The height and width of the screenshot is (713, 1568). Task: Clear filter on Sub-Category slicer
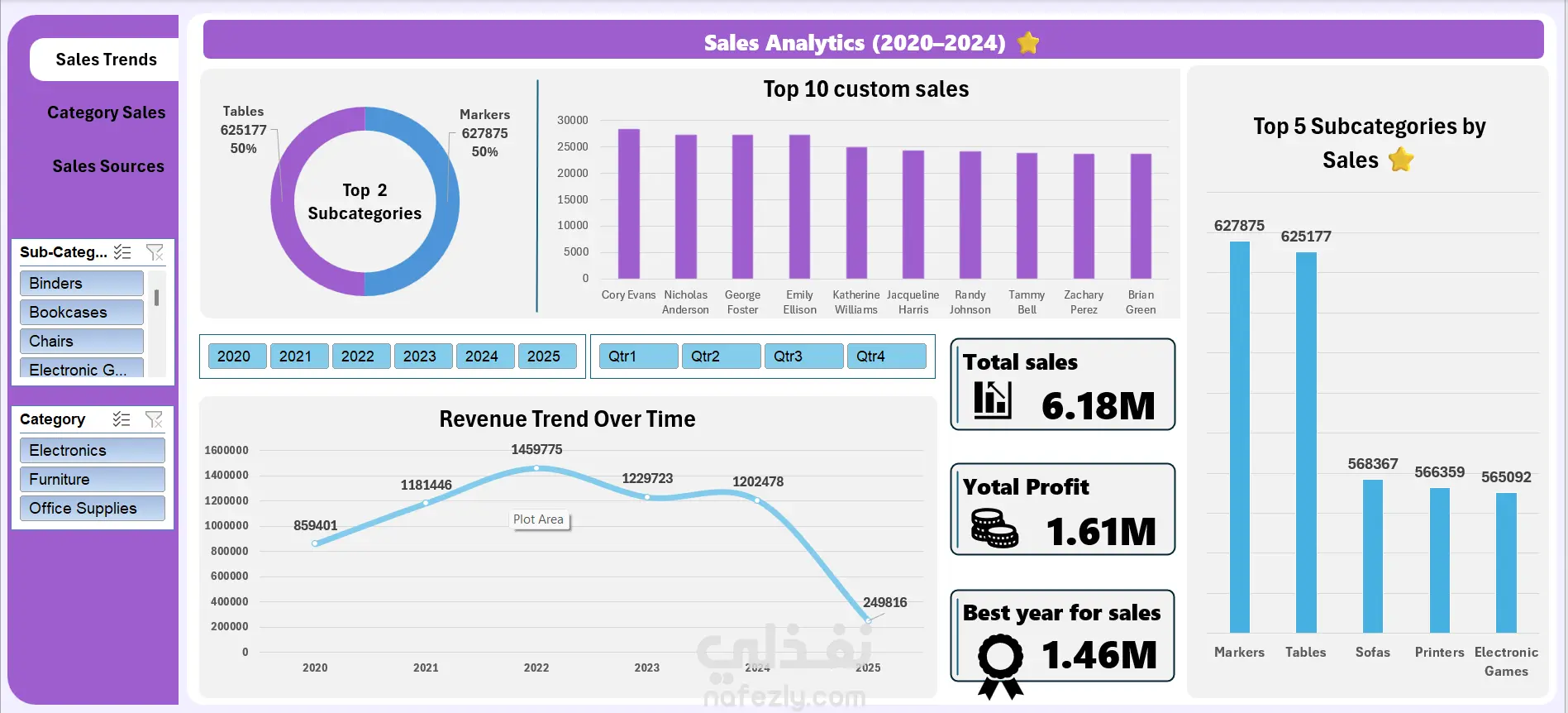pyautogui.click(x=155, y=252)
